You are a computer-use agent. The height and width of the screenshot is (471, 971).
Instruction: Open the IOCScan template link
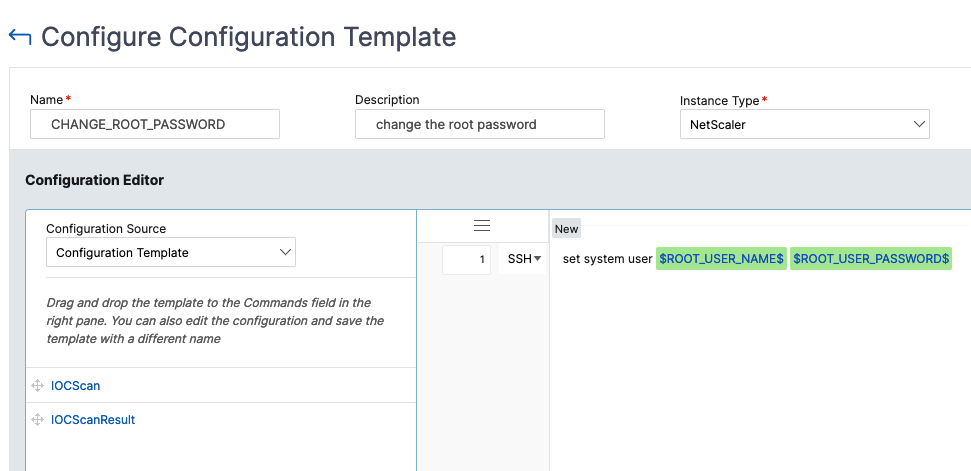click(76, 386)
